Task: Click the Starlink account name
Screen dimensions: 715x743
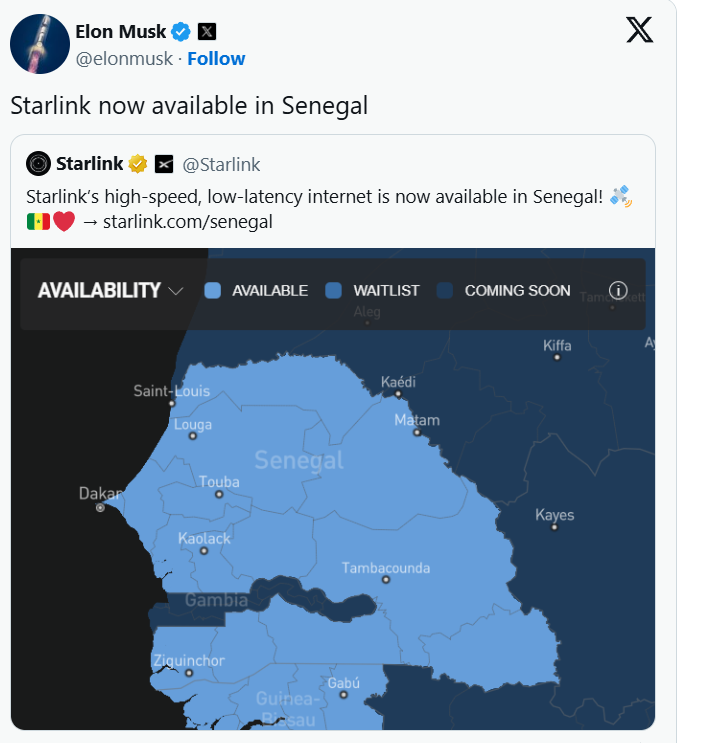Action: pos(89,164)
